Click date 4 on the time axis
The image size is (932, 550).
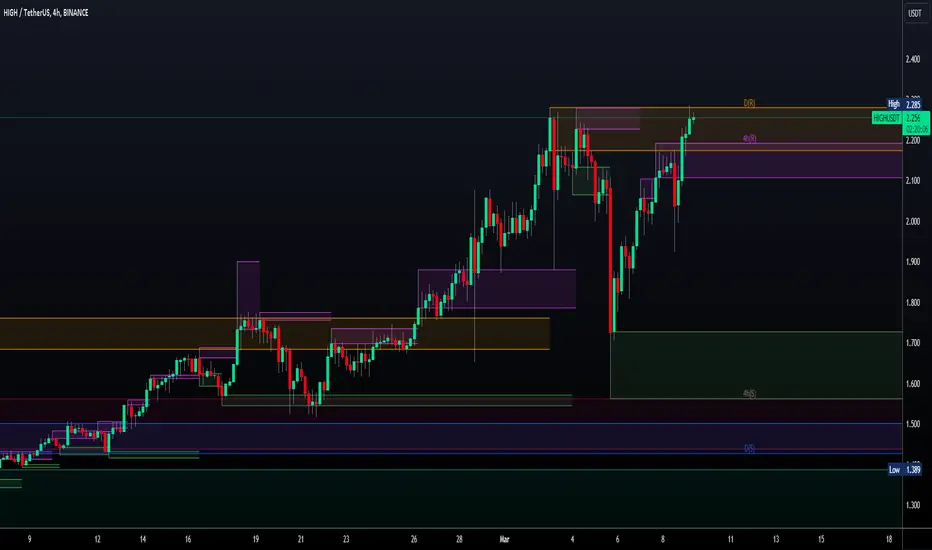(x=572, y=539)
